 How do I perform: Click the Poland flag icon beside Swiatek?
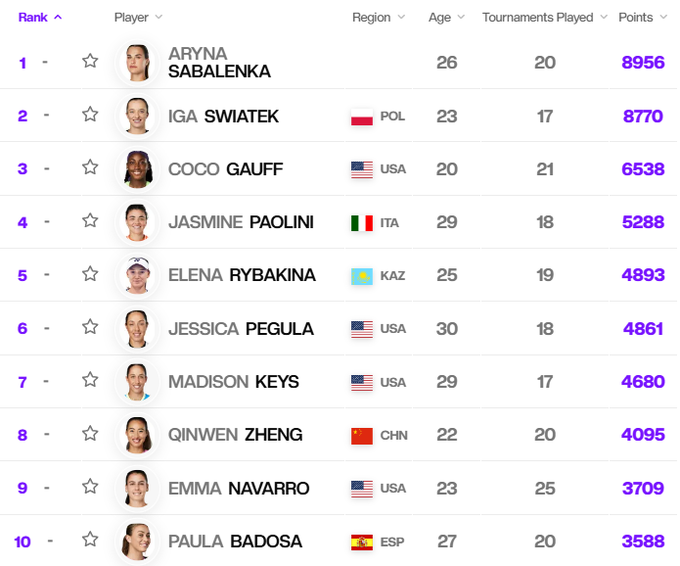361,116
